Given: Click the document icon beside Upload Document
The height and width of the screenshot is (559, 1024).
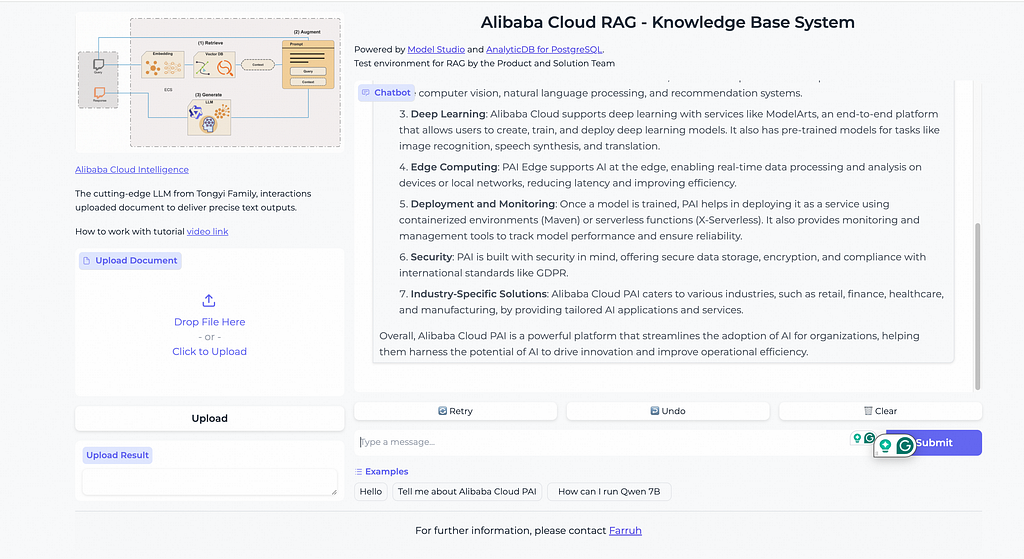Looking at the screenshot, I should (x=86, y=261).
